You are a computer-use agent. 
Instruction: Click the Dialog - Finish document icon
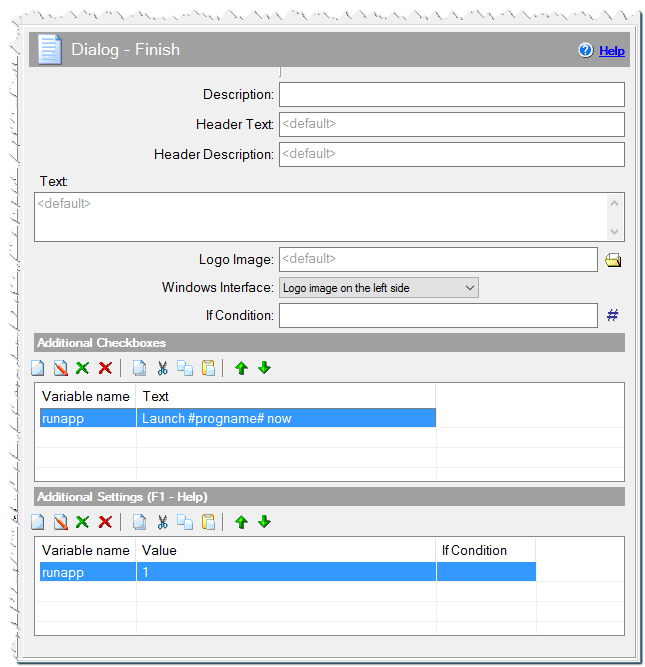pyautogui.click(x=50, y=50)
